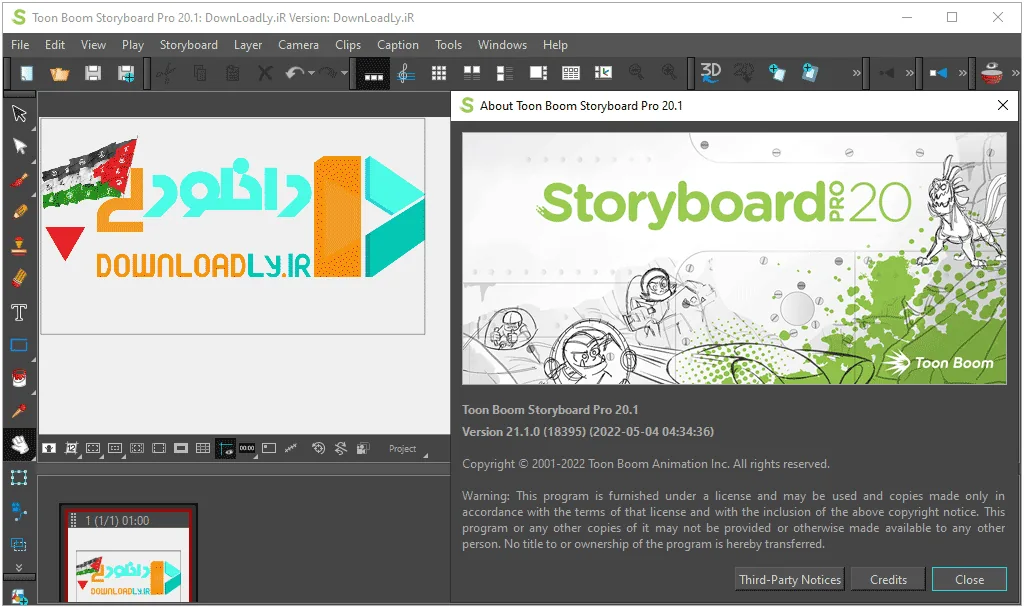Click the treble clef audio workspace icon

coord(406,73)
